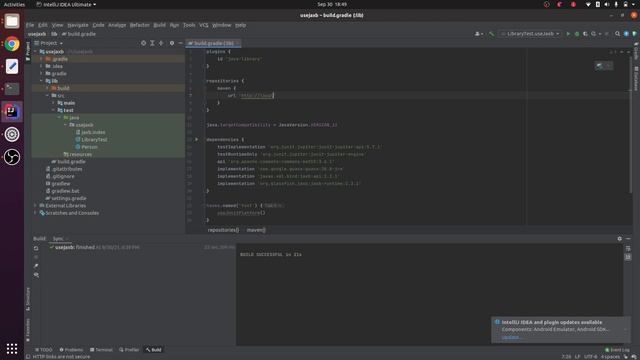This screenshot has width=640, height=360.
Task: Open the user account icon in the toolbar
Action: click(478, 34)
